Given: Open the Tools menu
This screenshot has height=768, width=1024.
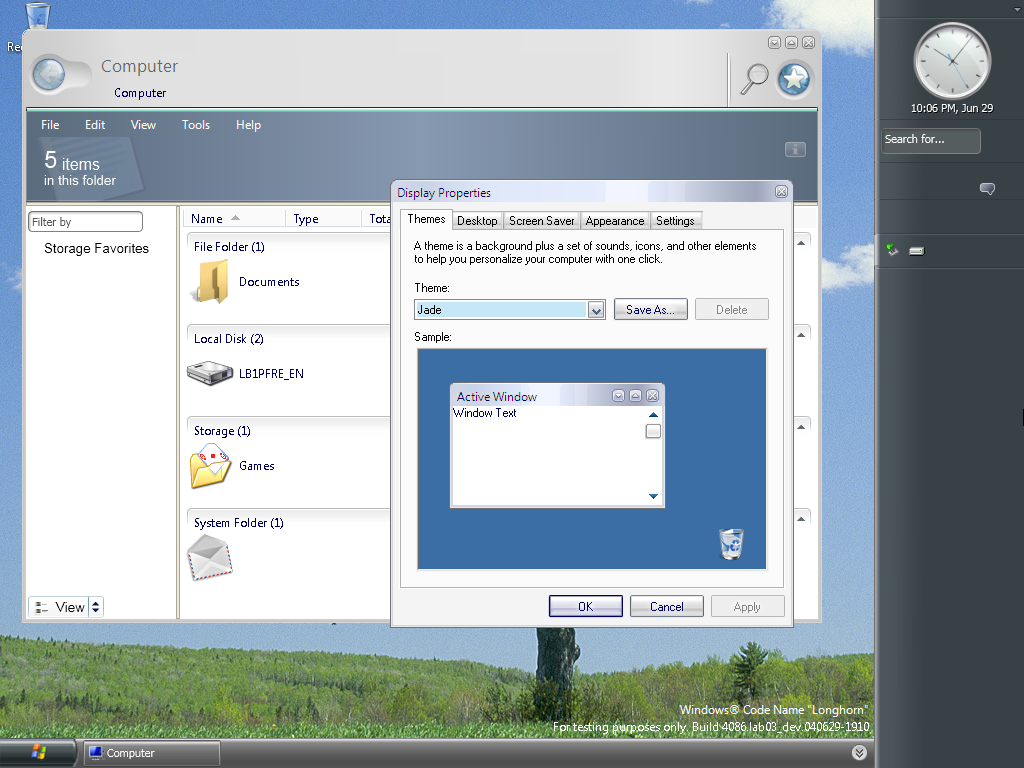Looking at the screenshot, I should [x=196, y=125].
